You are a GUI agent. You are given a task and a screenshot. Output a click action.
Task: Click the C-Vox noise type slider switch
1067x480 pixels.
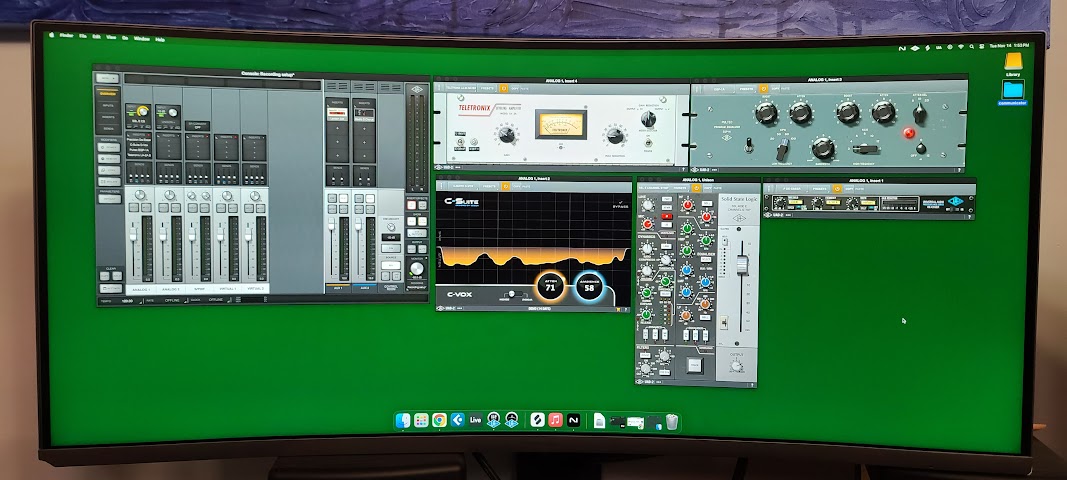coord(514,293)
